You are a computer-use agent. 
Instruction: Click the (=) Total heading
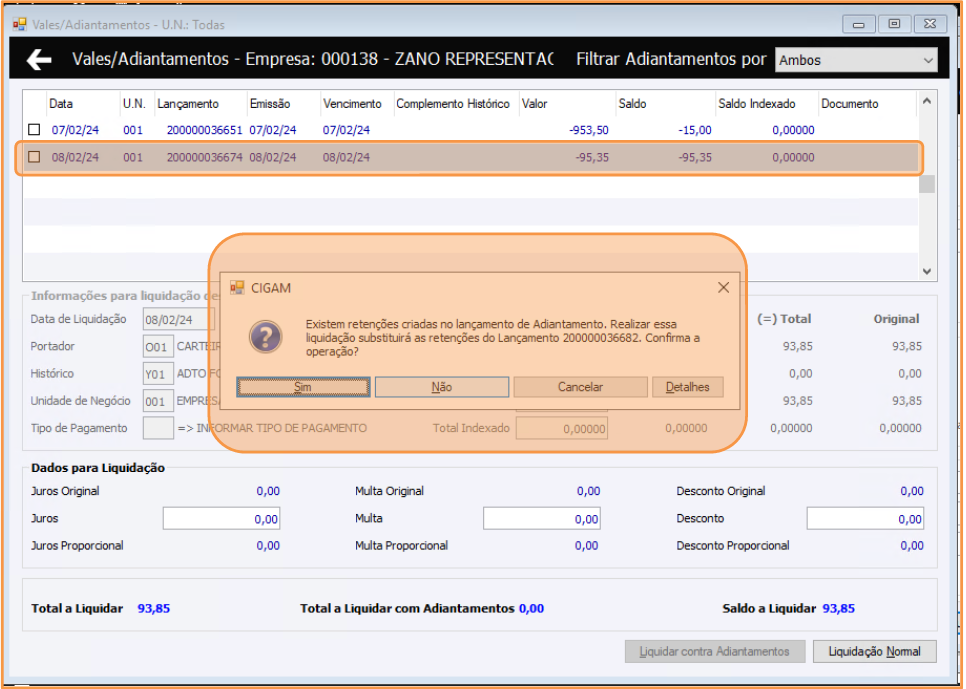(x=784, y=319)
